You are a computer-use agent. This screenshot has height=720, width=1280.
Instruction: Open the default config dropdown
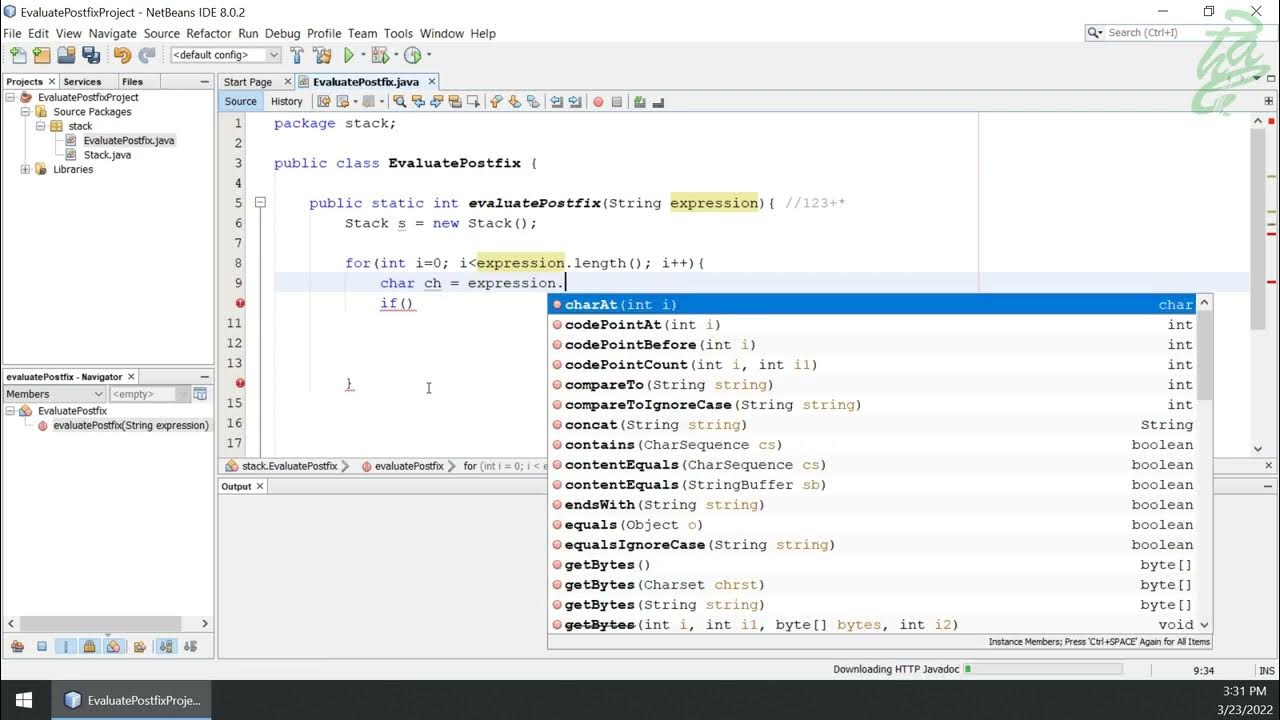pyautogui.click(x=226, y=55)
